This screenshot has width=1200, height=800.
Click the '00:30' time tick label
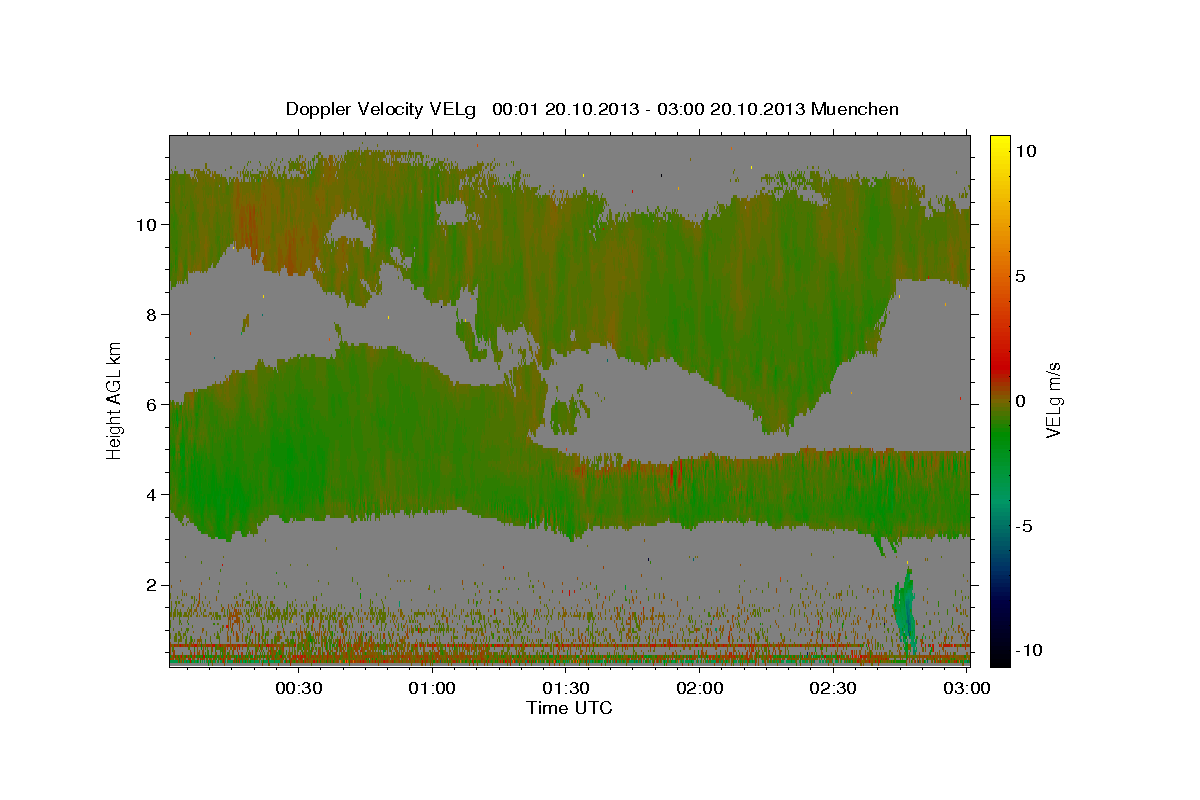pos(298,688)
